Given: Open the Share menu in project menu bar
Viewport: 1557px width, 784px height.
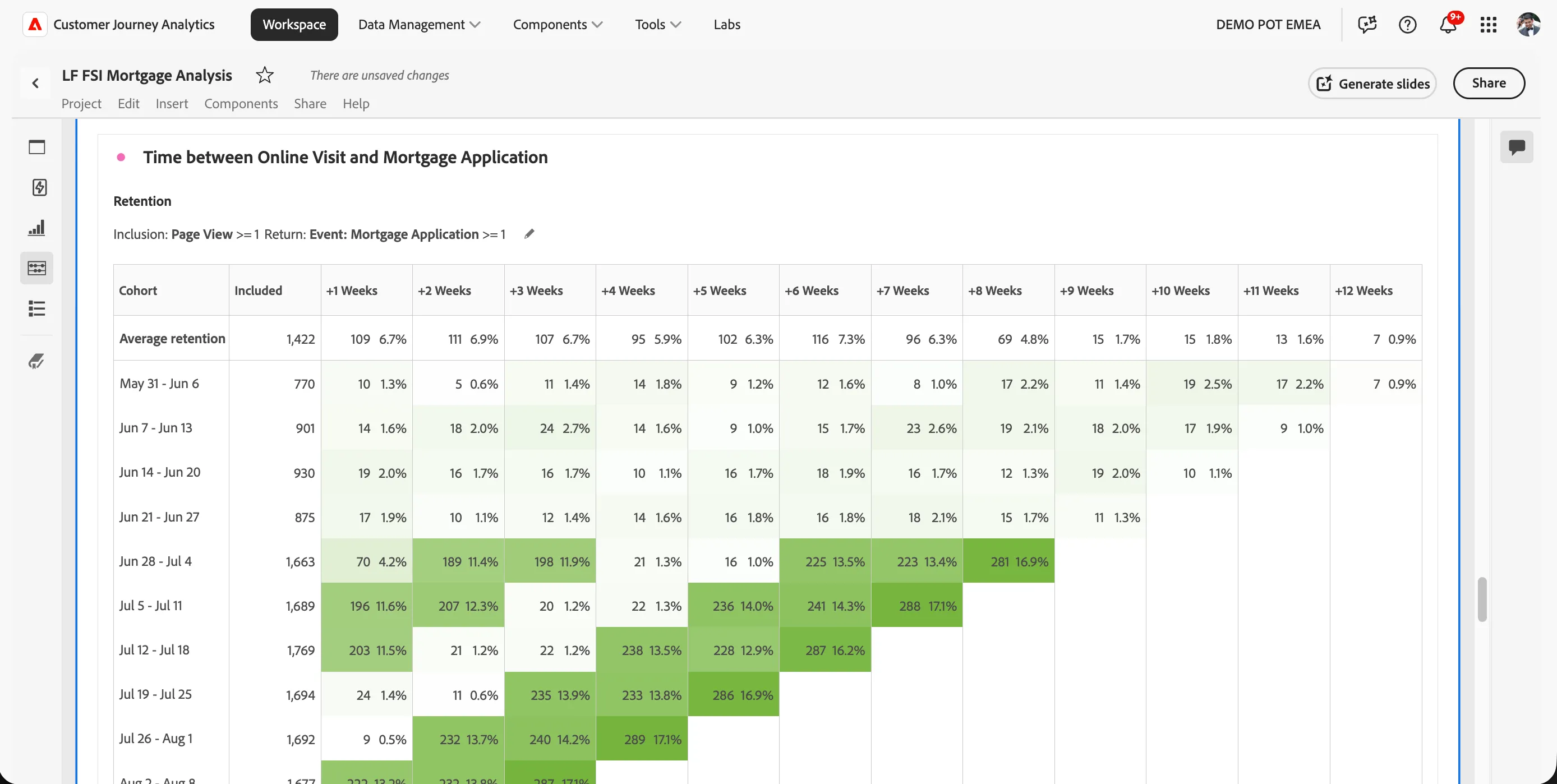Looking at the screenshot, I should click(x=310, y=103).
